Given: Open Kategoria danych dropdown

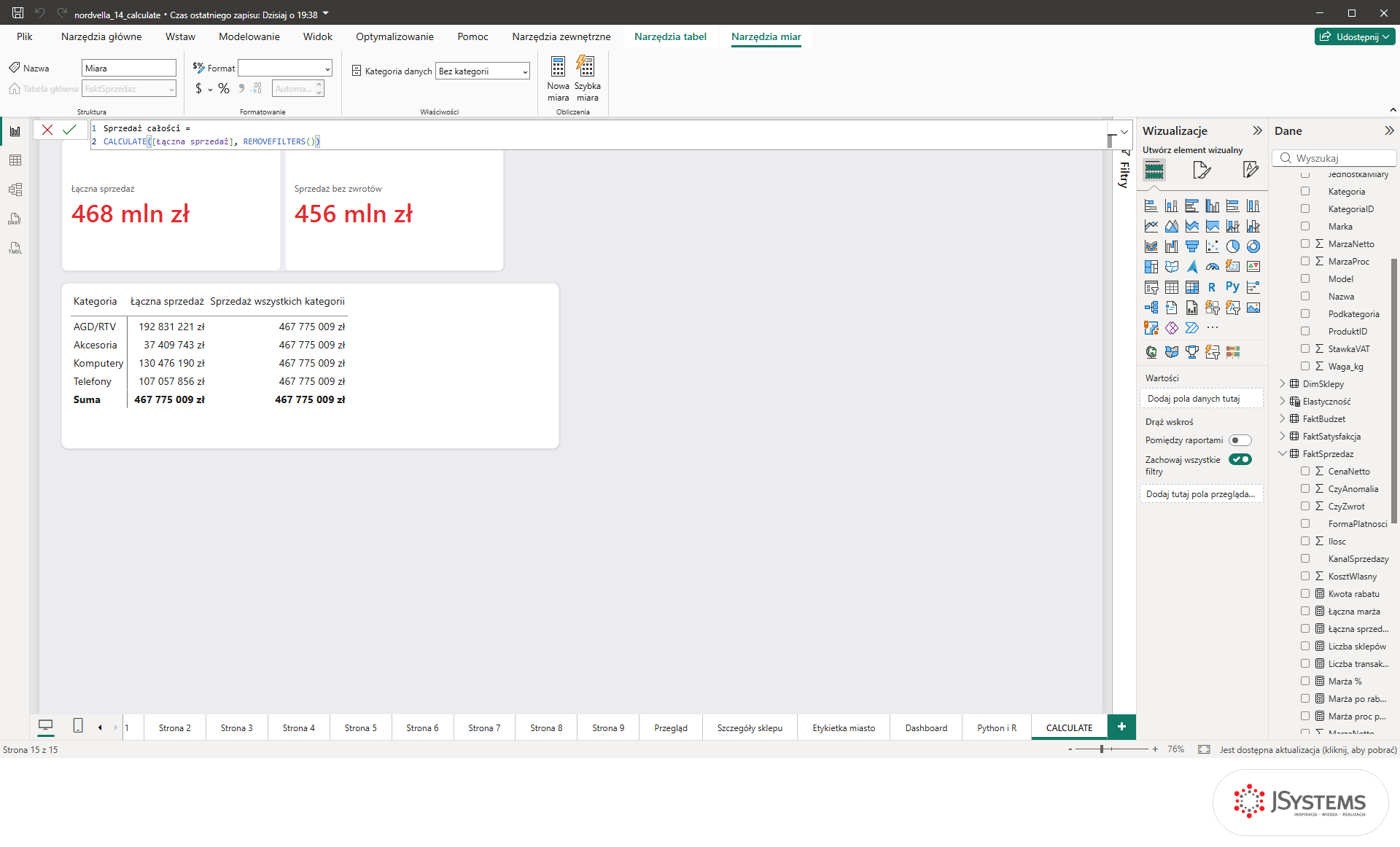Looking at the screenshot, I should pos(483,71).
